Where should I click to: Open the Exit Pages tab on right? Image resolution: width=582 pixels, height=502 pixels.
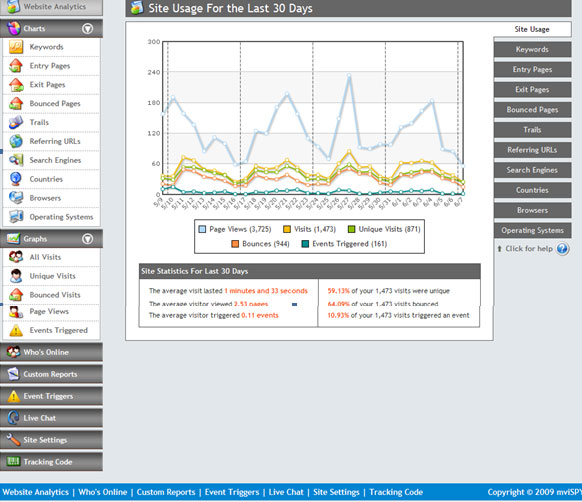532,89
